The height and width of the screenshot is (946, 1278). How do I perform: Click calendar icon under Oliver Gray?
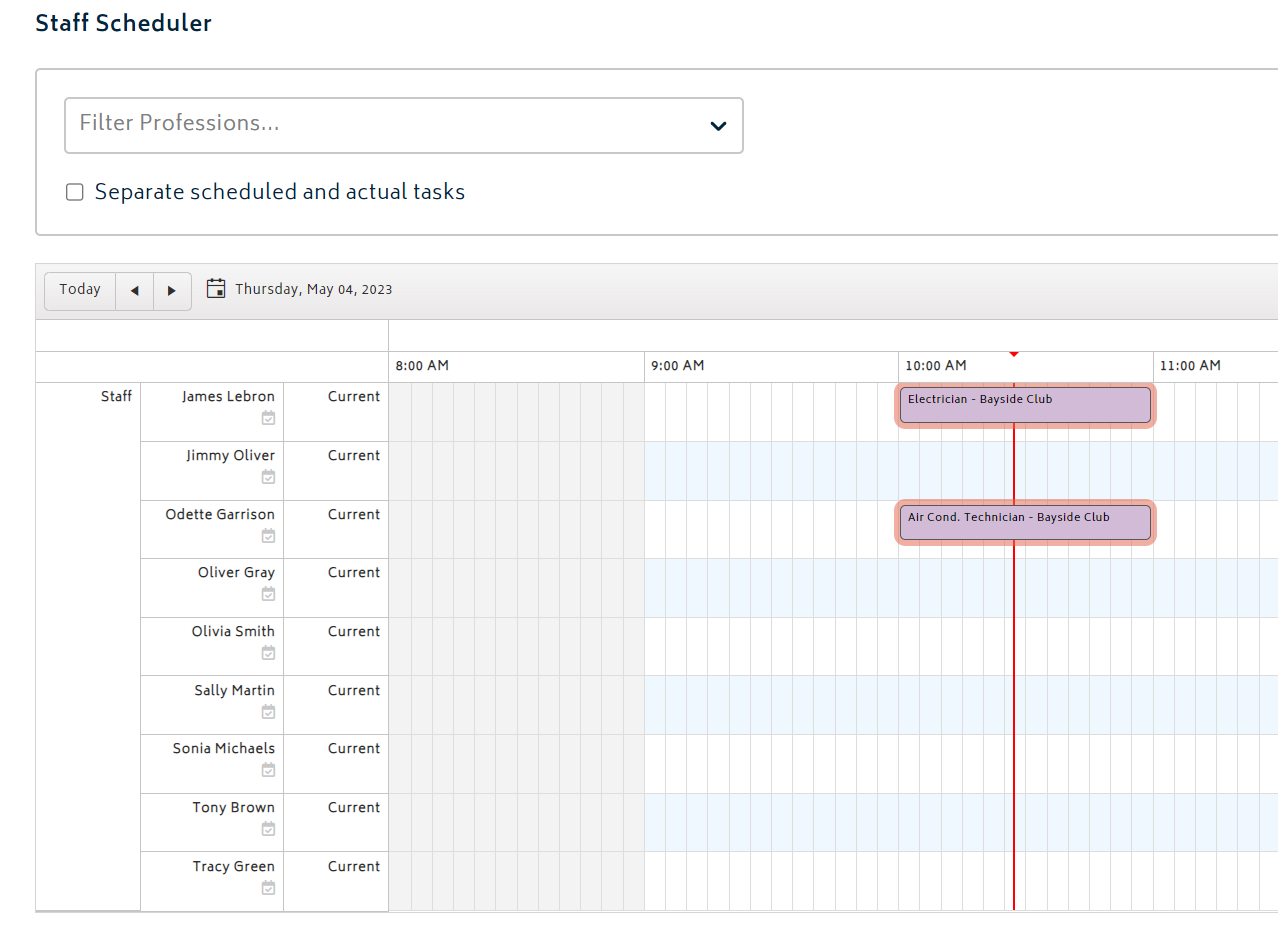point(268,594)
